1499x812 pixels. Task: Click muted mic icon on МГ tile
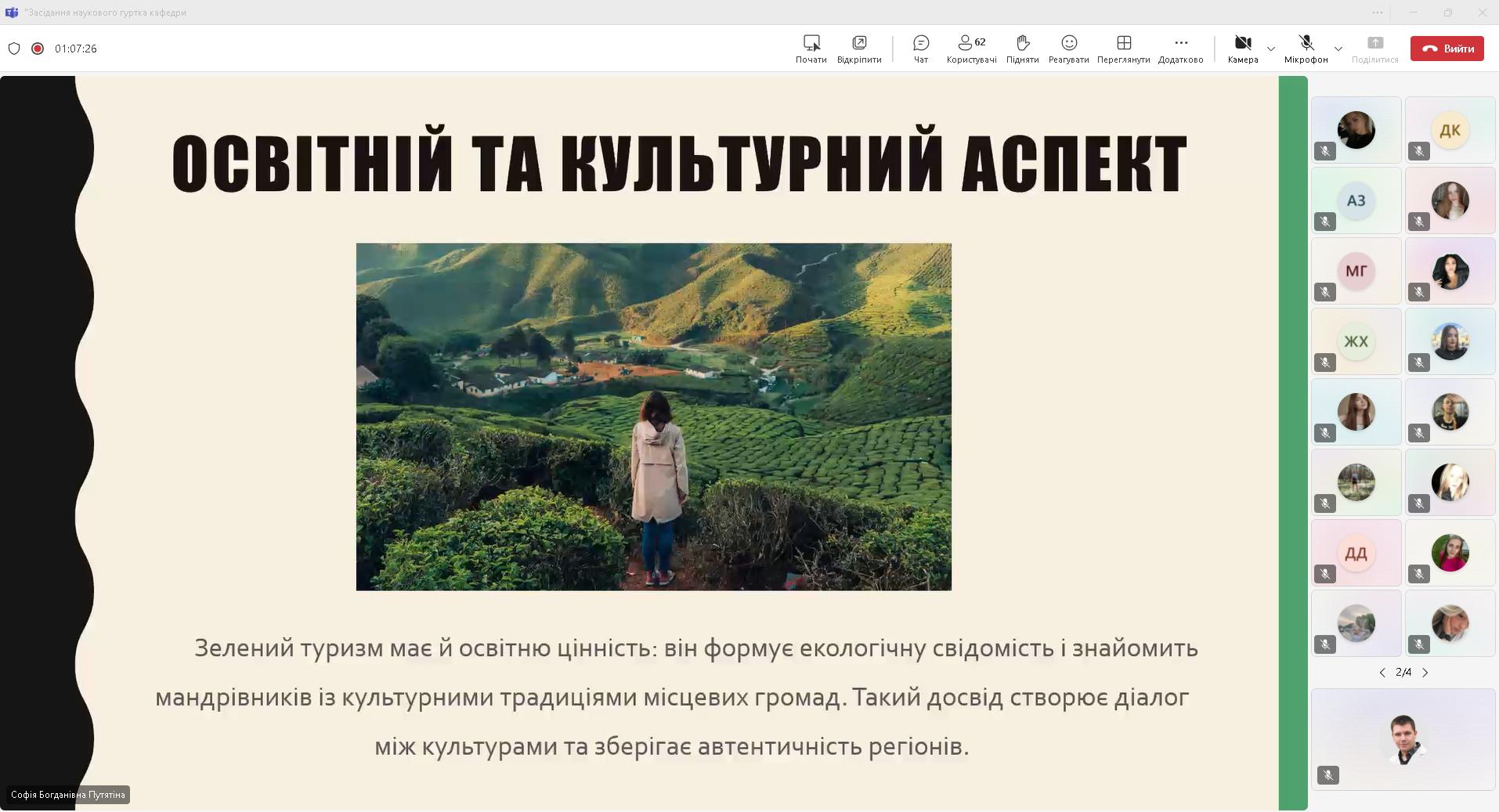point(1325,292)
